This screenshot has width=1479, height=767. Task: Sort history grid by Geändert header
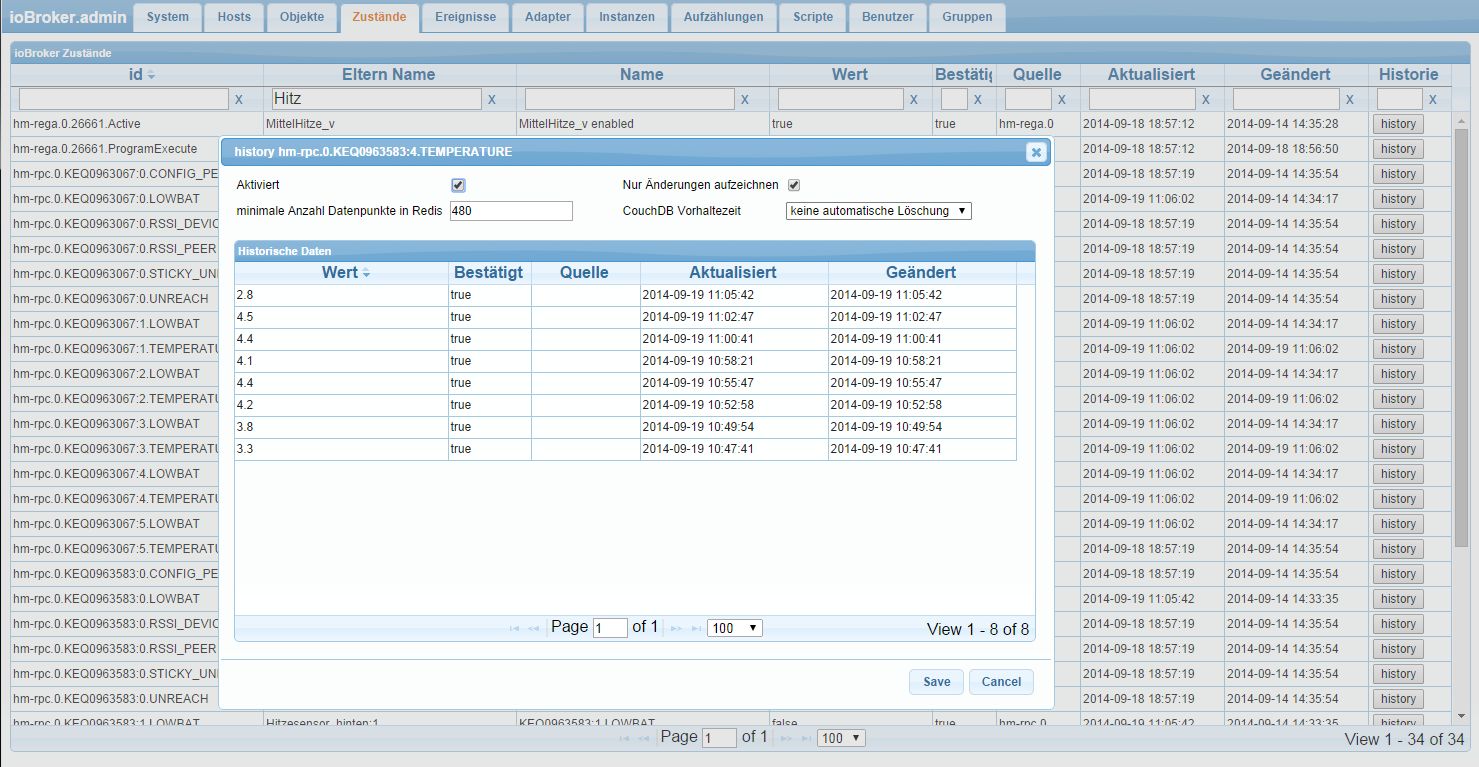pyautogui.click(x=921, y=272)
